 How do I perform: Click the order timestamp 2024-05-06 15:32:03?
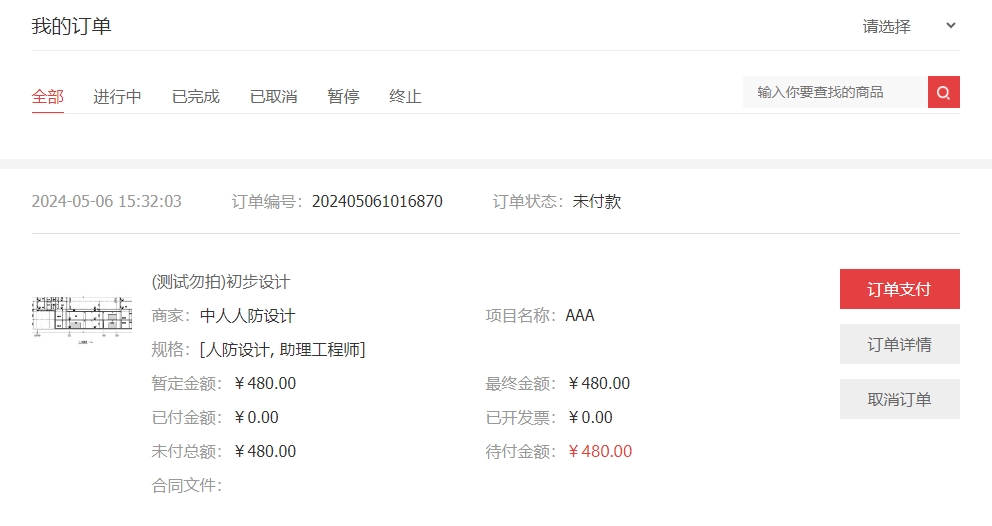[106, 201]
